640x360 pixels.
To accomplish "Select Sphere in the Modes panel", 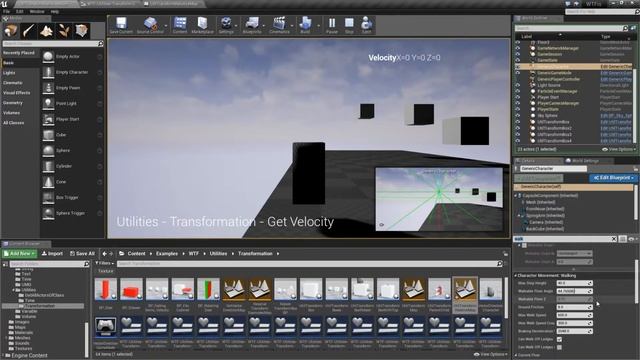I will pos(72,150).
